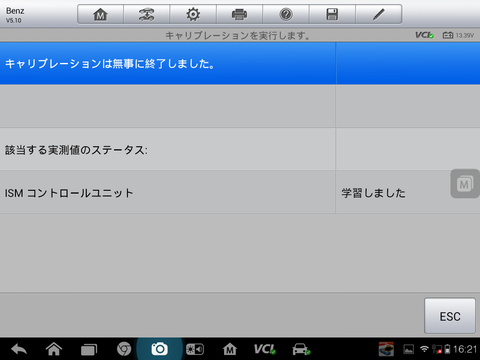Tap the car diagnostics icon in bottom bar
The image size is (480, 360).
[301, 349]
